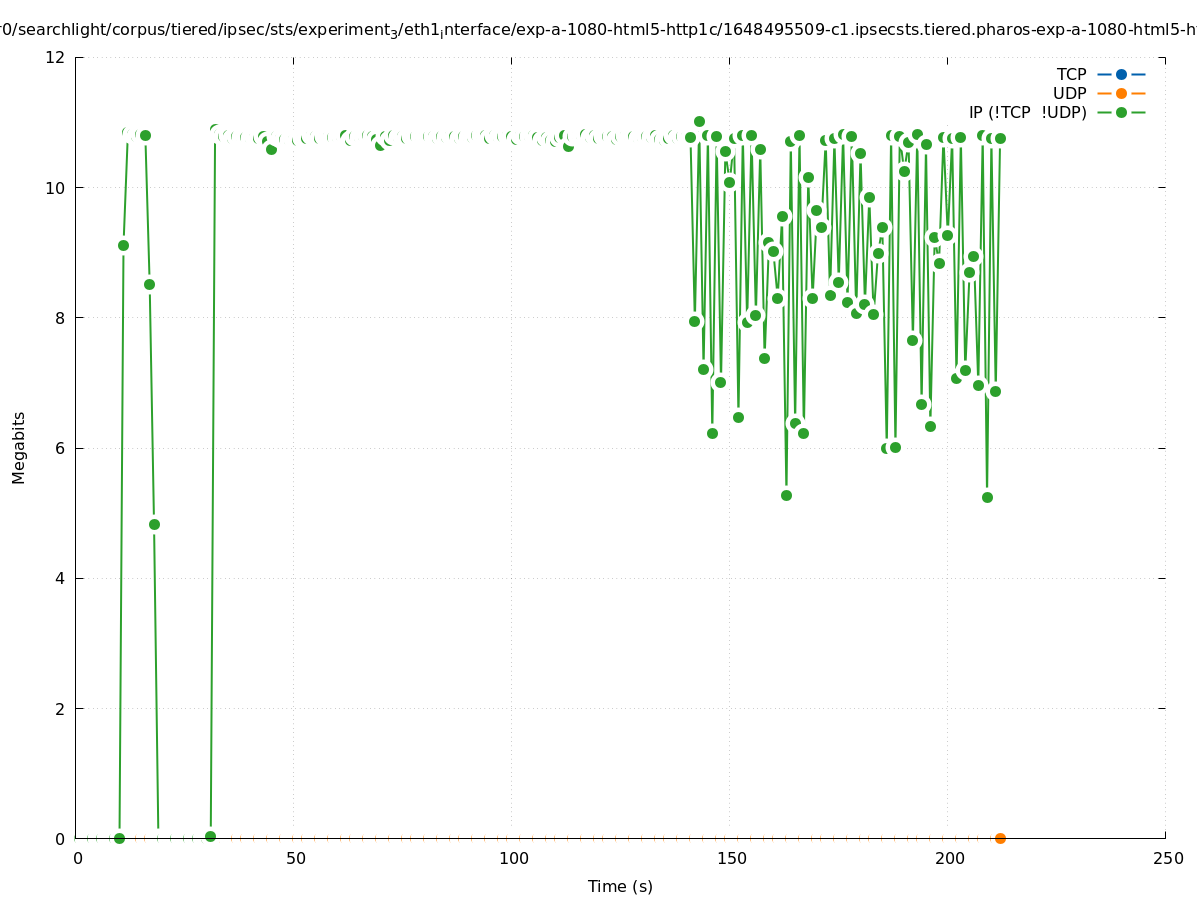Viewport: 1197px width, 900px height.
Task: Click the green IP legend marker
Action: 1121,112
